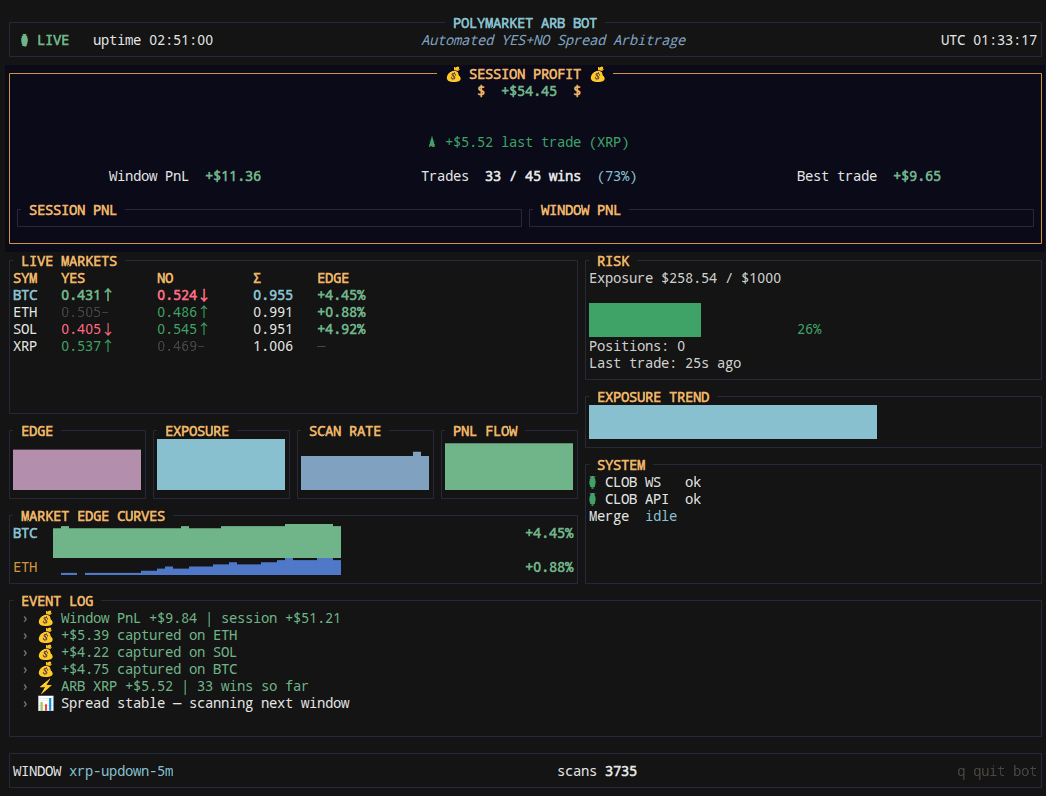
Task: Click chevron before +$4.22 captured on SOL
Action: click(25, 653)
